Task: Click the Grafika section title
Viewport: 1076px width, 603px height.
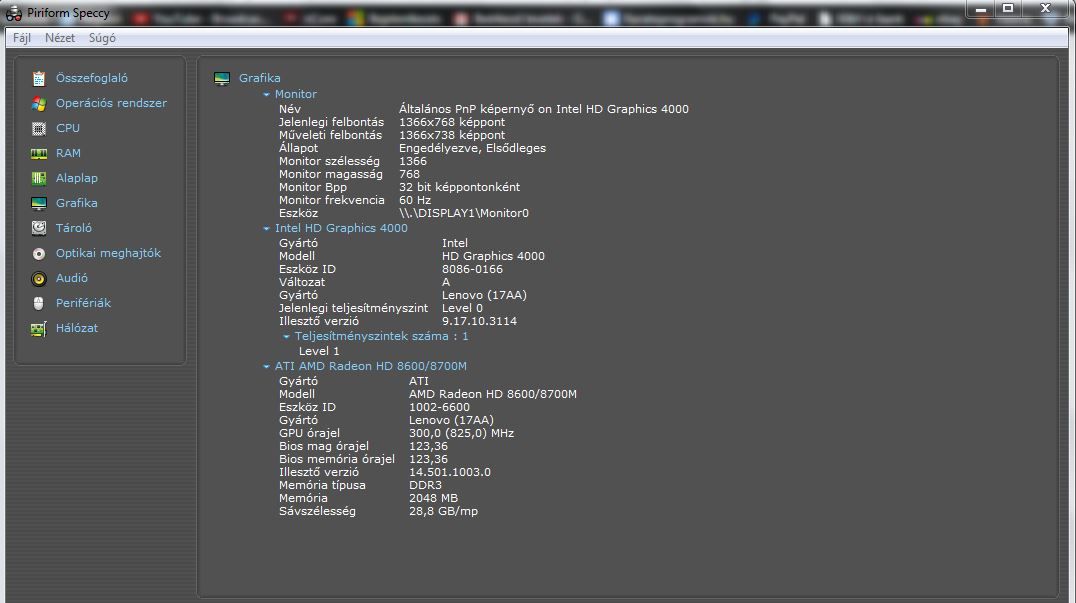Action: click(x=259, y=78)
